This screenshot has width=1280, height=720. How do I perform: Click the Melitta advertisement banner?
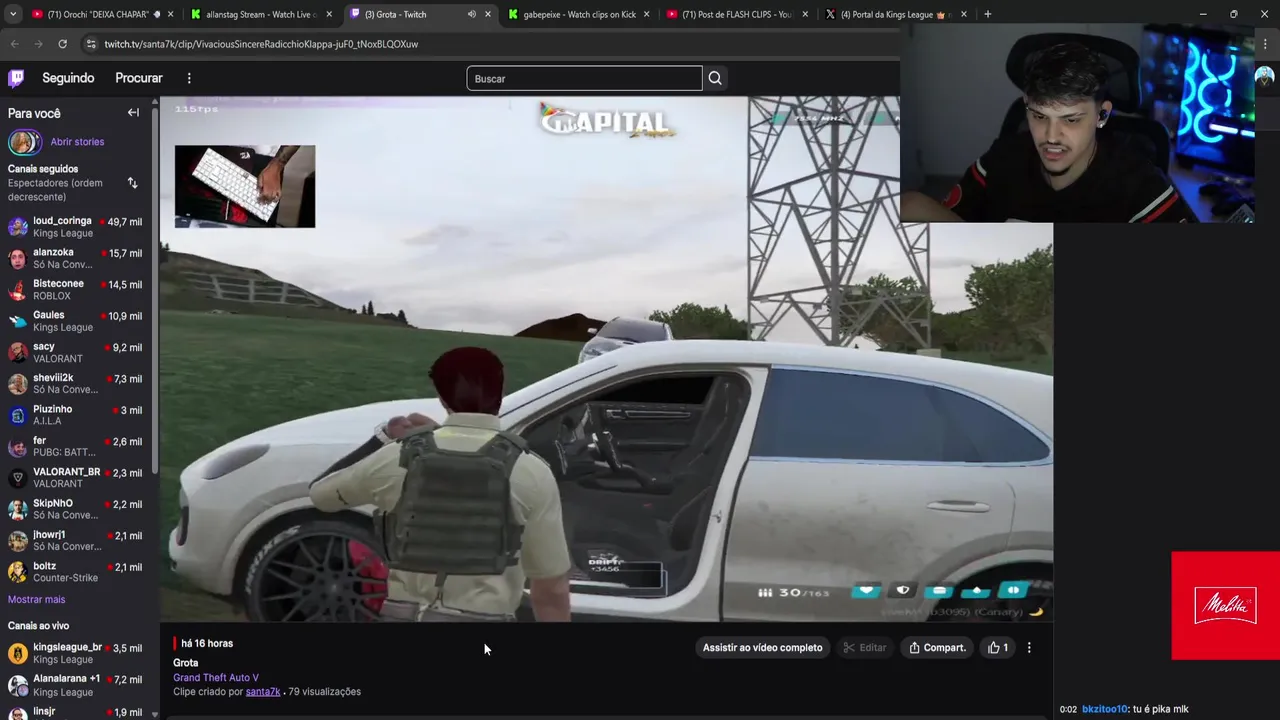coord(1225,606)
